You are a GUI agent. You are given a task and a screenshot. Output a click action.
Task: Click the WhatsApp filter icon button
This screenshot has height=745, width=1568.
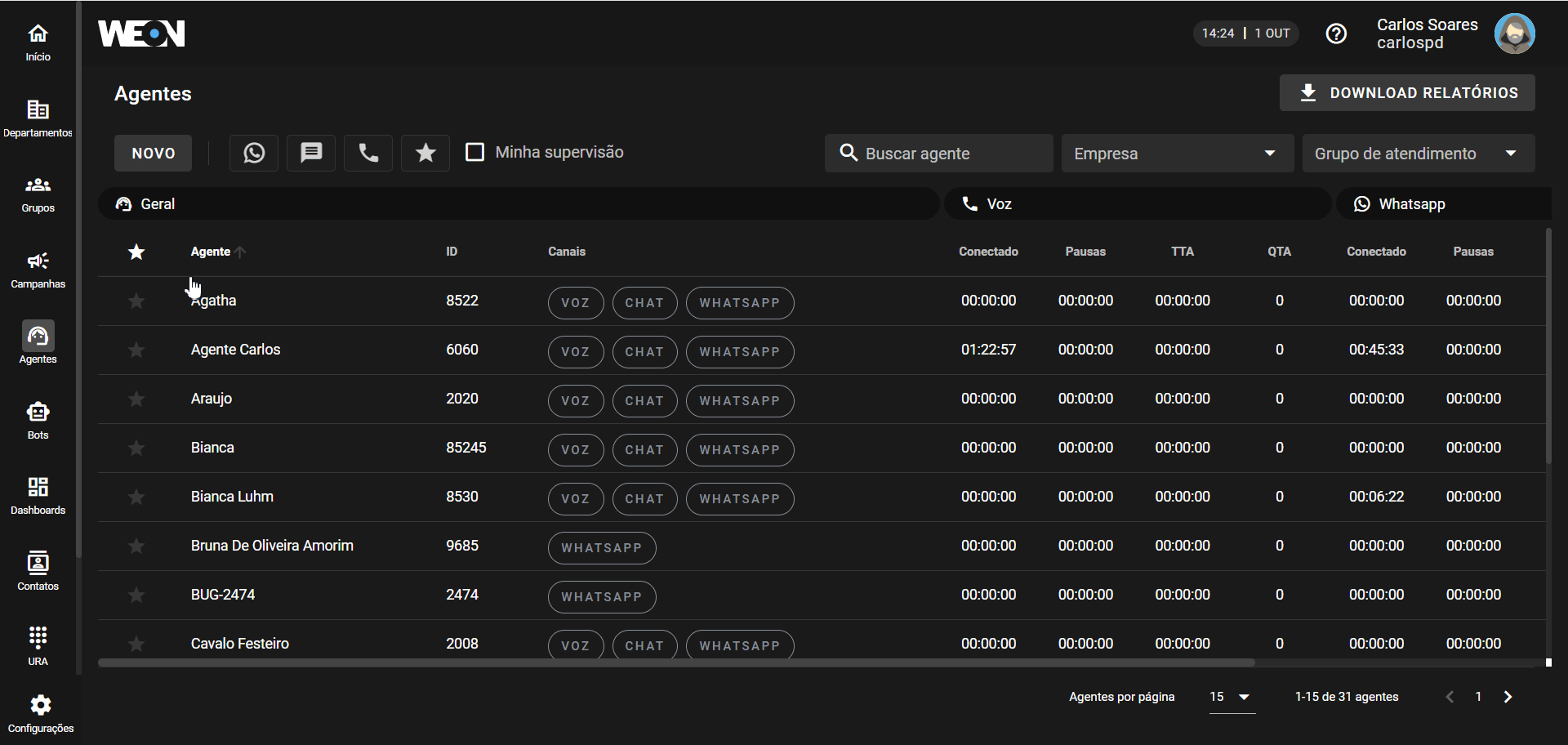coord(254,153)
